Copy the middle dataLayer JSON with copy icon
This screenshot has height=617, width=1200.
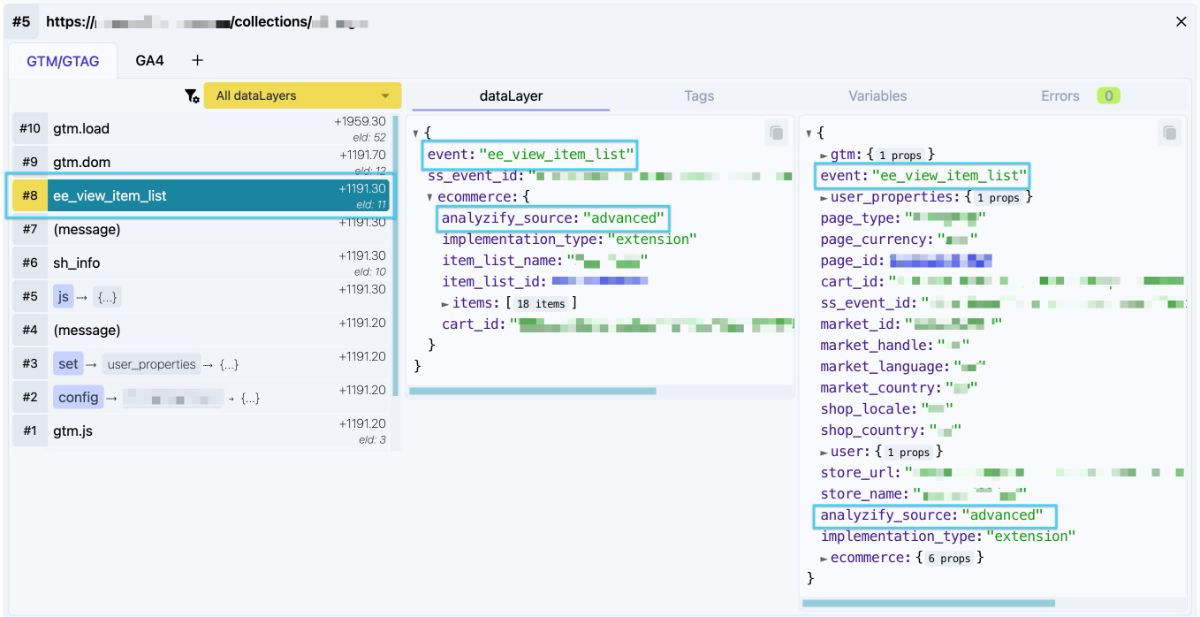[776, 133]
